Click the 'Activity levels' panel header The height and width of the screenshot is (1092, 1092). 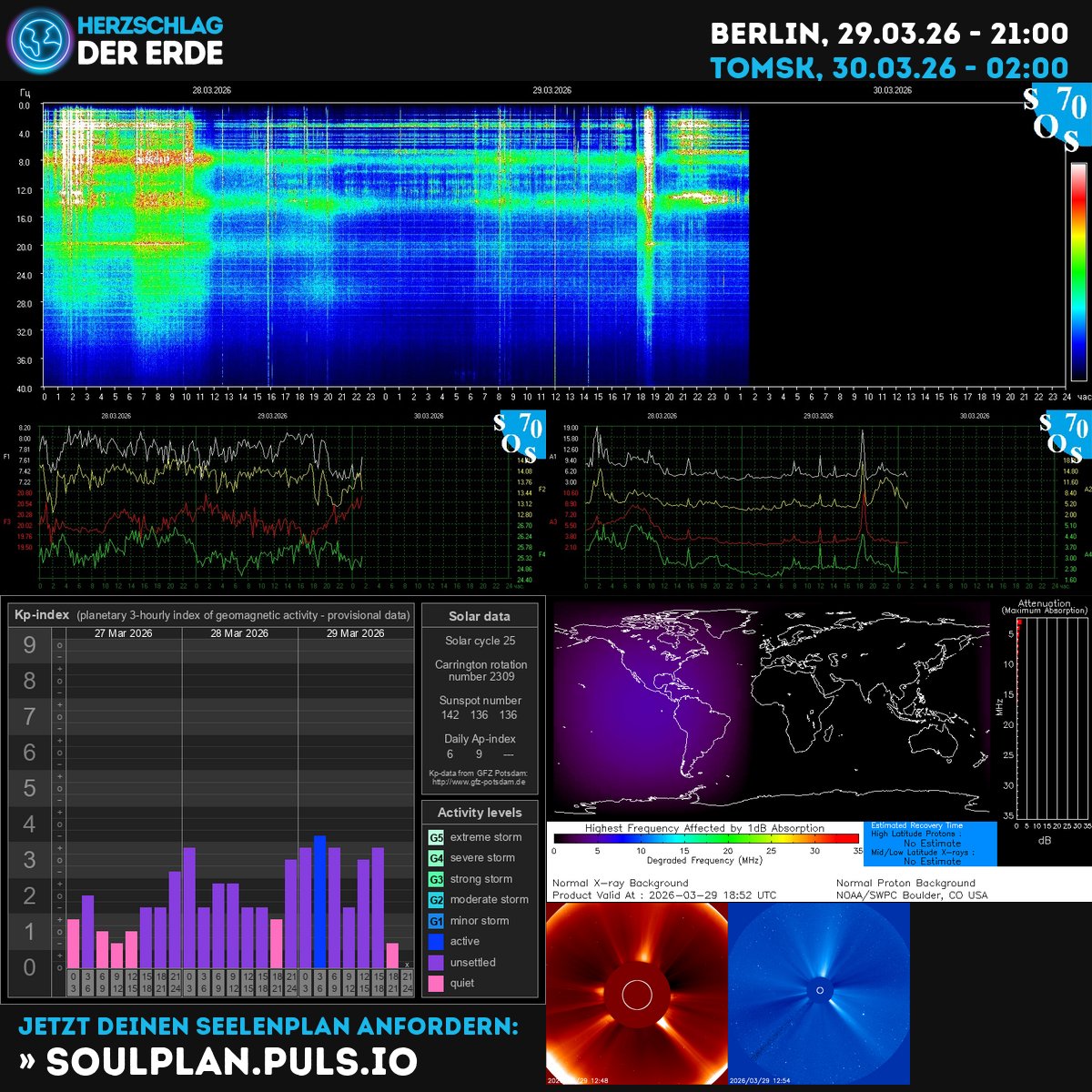480,813
